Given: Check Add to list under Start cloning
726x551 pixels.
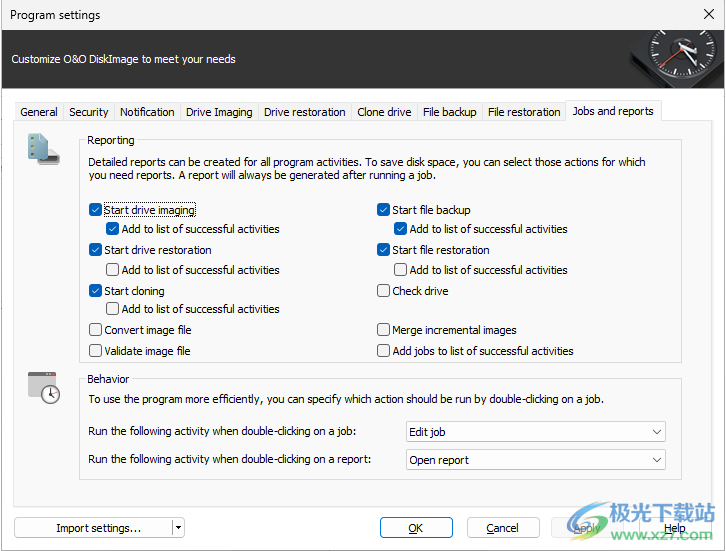Looking at the screenshot, I should [x=113, y=308].
